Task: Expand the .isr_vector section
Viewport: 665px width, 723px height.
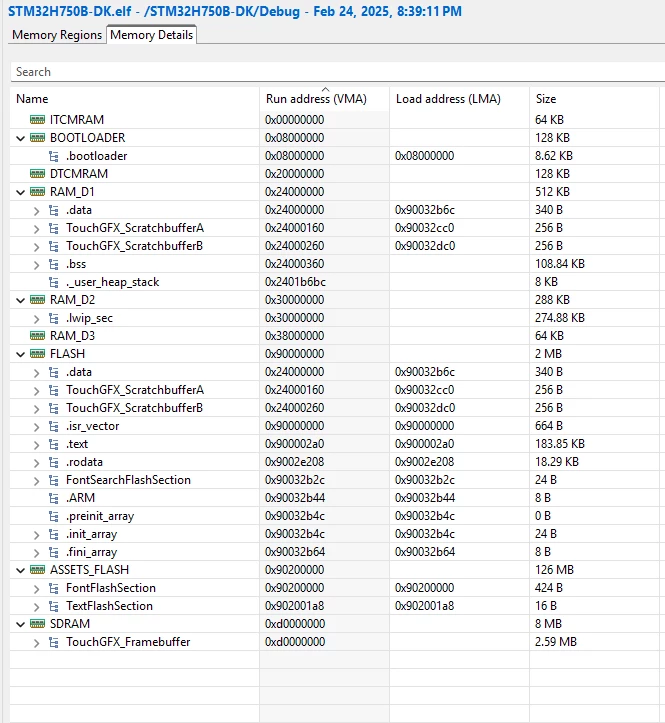Action: 36,427
